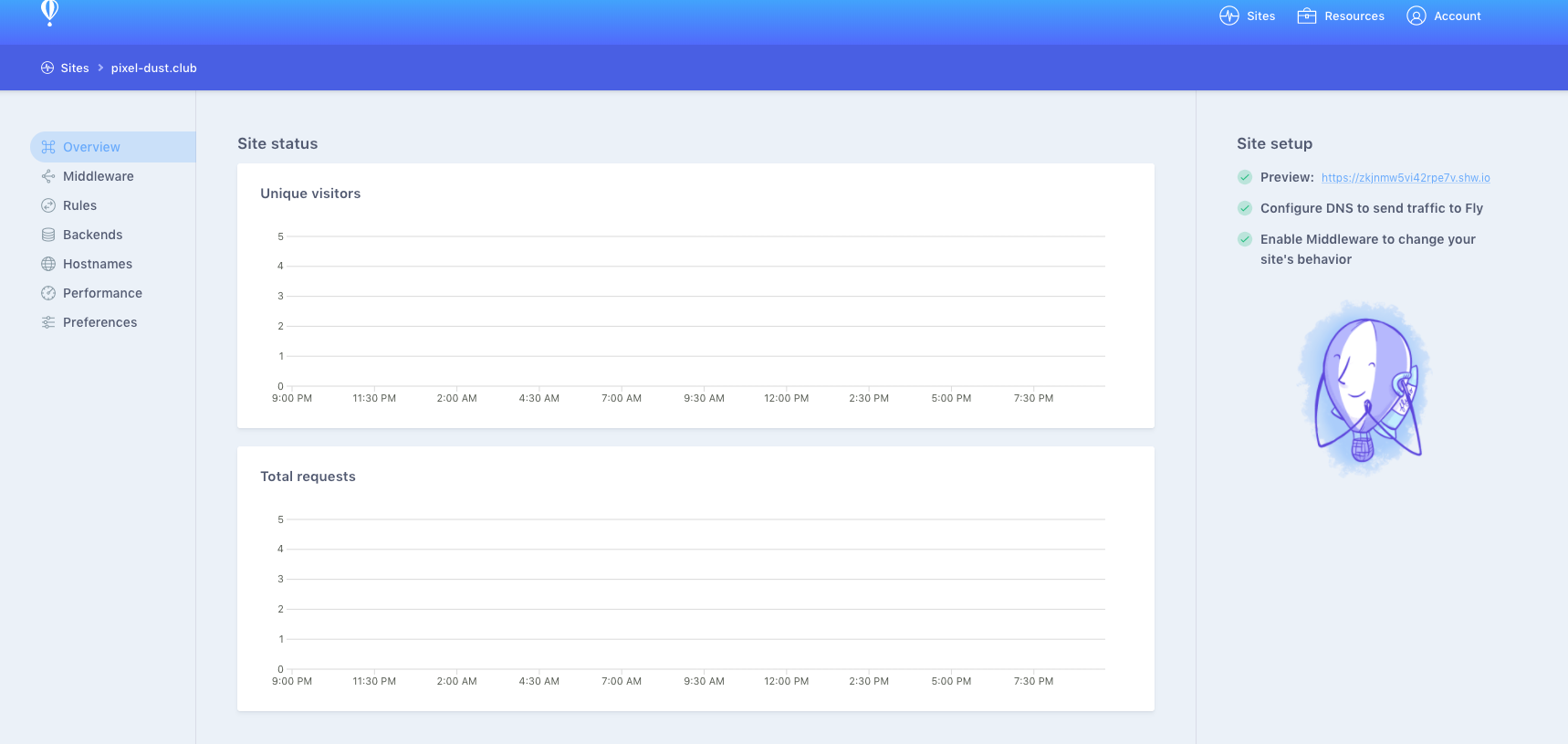
Task: Click 4:30 AM on Unique visitors chart
Action: [x=539, y=398]
